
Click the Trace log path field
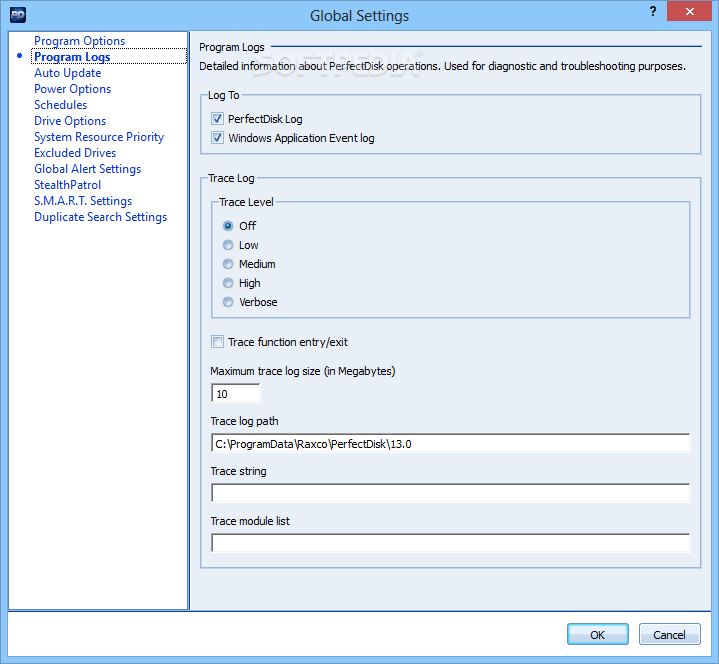pyautogui.click(x=450, y=443)
